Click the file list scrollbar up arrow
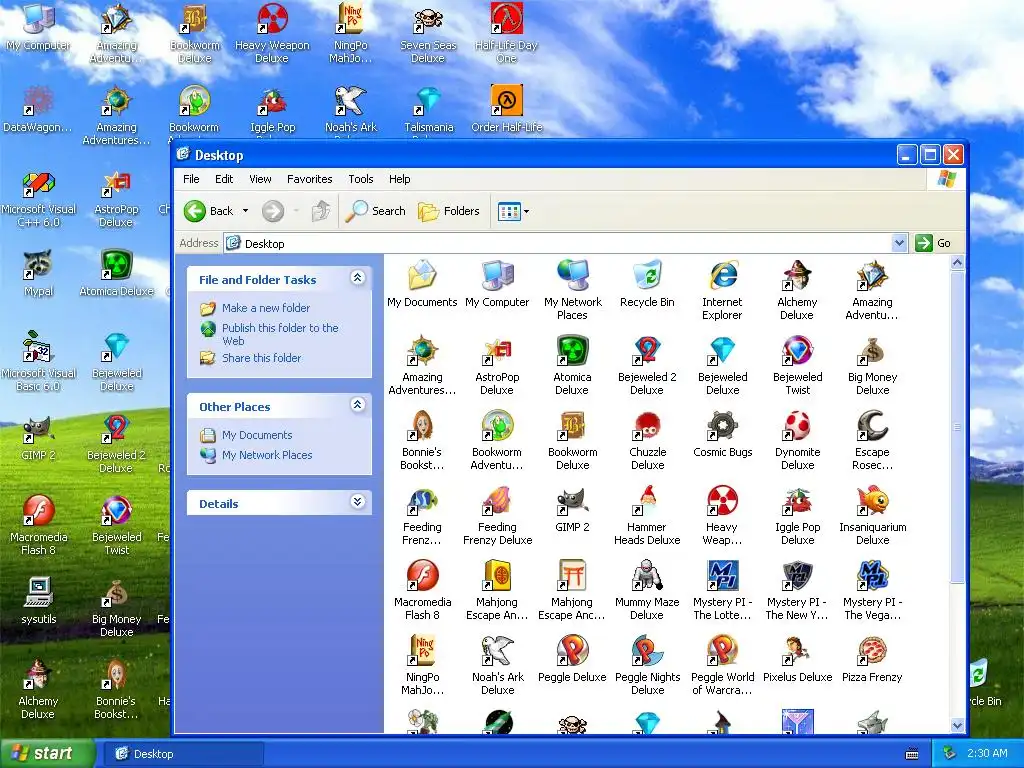Screen dimensions: 1024x768 957,263
